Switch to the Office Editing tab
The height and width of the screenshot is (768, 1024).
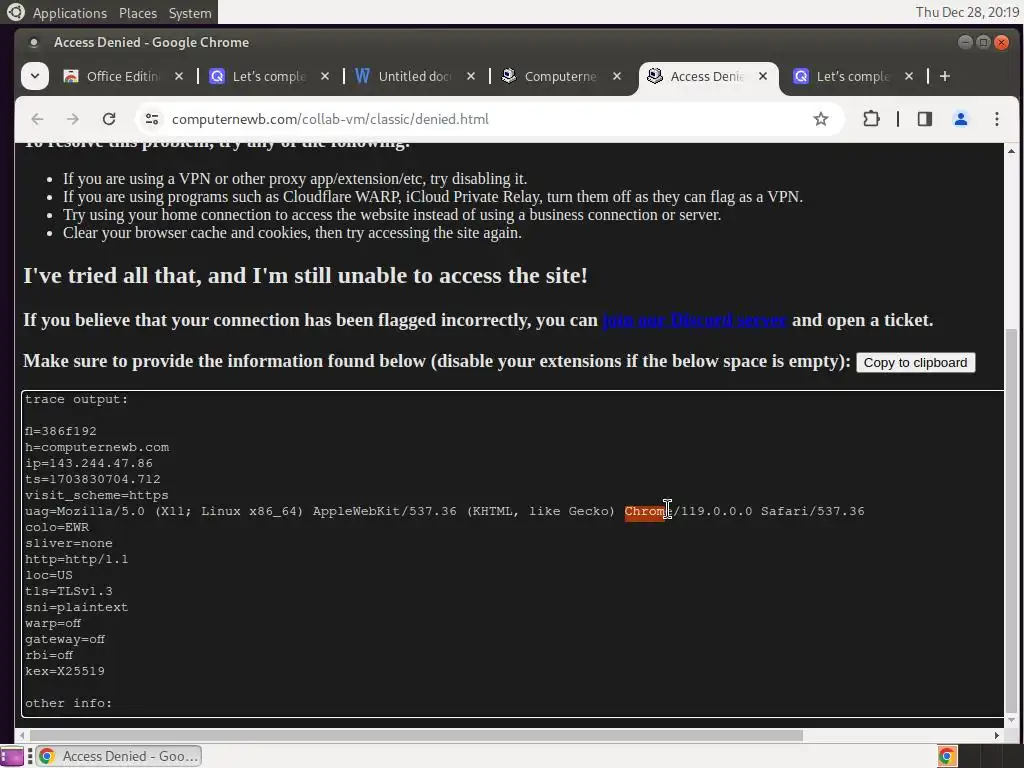tap(123, 76)
